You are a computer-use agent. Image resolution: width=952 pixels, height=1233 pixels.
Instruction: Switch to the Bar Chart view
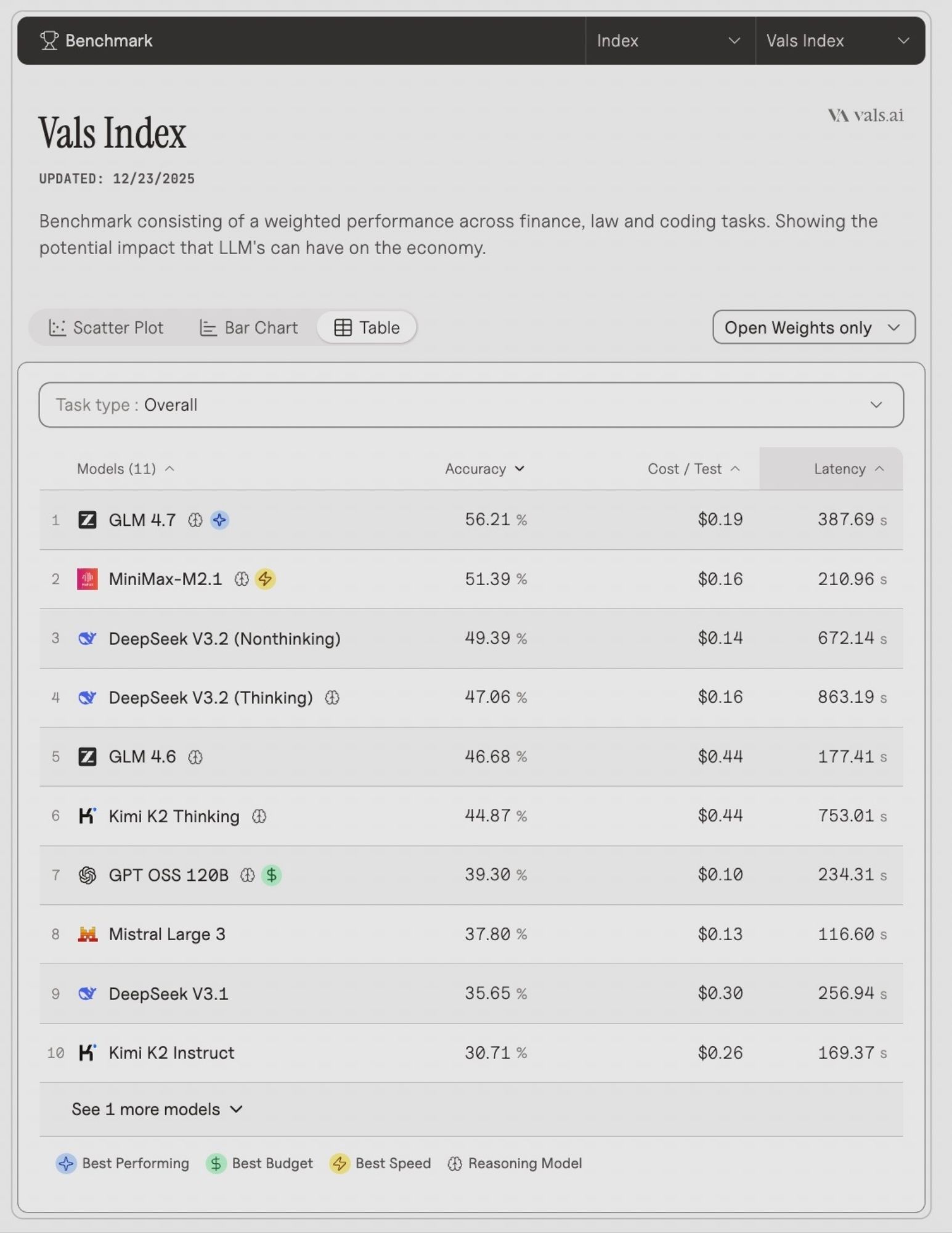coord(249,327)
